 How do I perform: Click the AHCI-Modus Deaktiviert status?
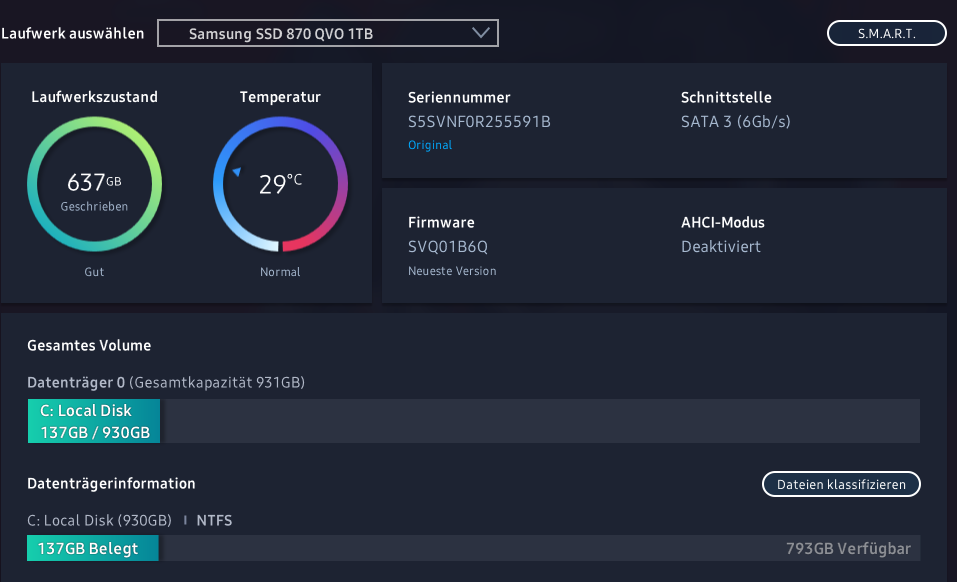pyautogui.click(x=721, y=246)
